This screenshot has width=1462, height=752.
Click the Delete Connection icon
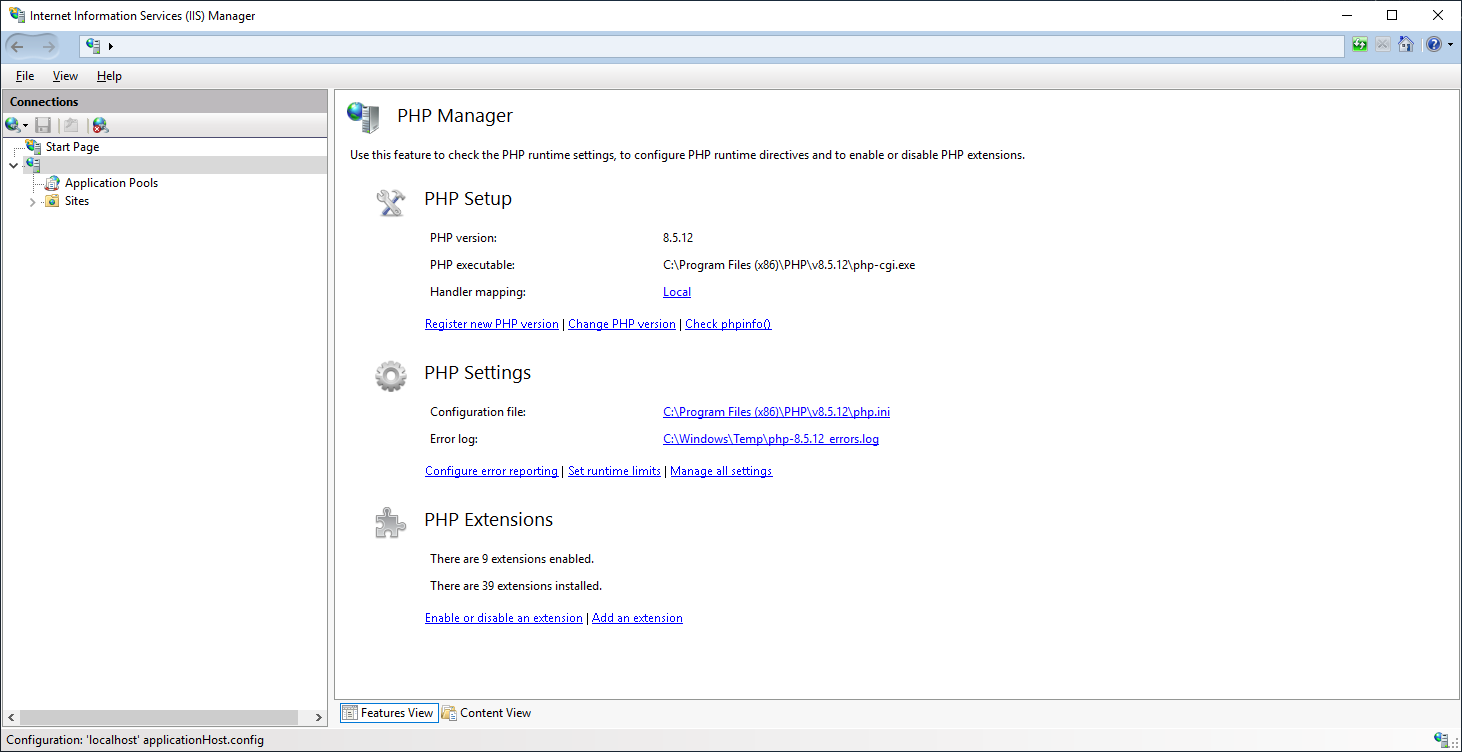[x=100, y=125]
